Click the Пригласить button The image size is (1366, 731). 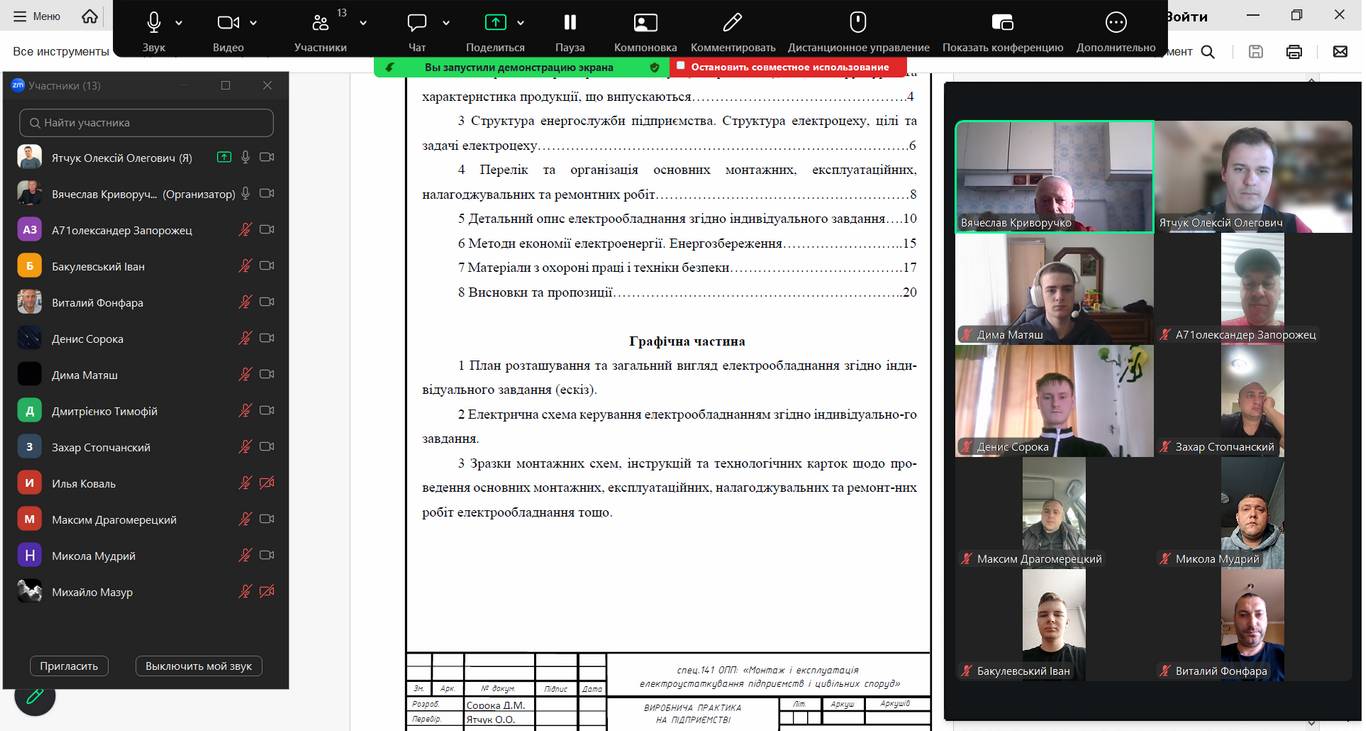pos(69,666)
